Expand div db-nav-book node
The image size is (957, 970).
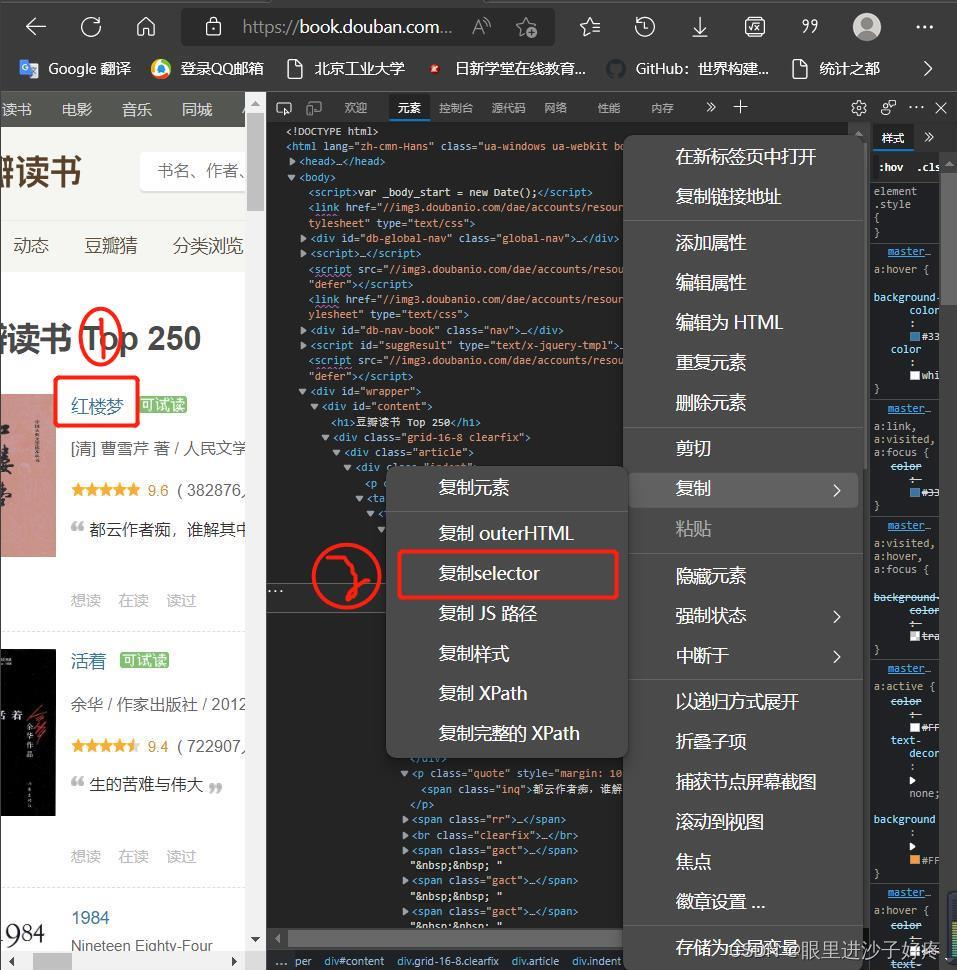point(303,330)
